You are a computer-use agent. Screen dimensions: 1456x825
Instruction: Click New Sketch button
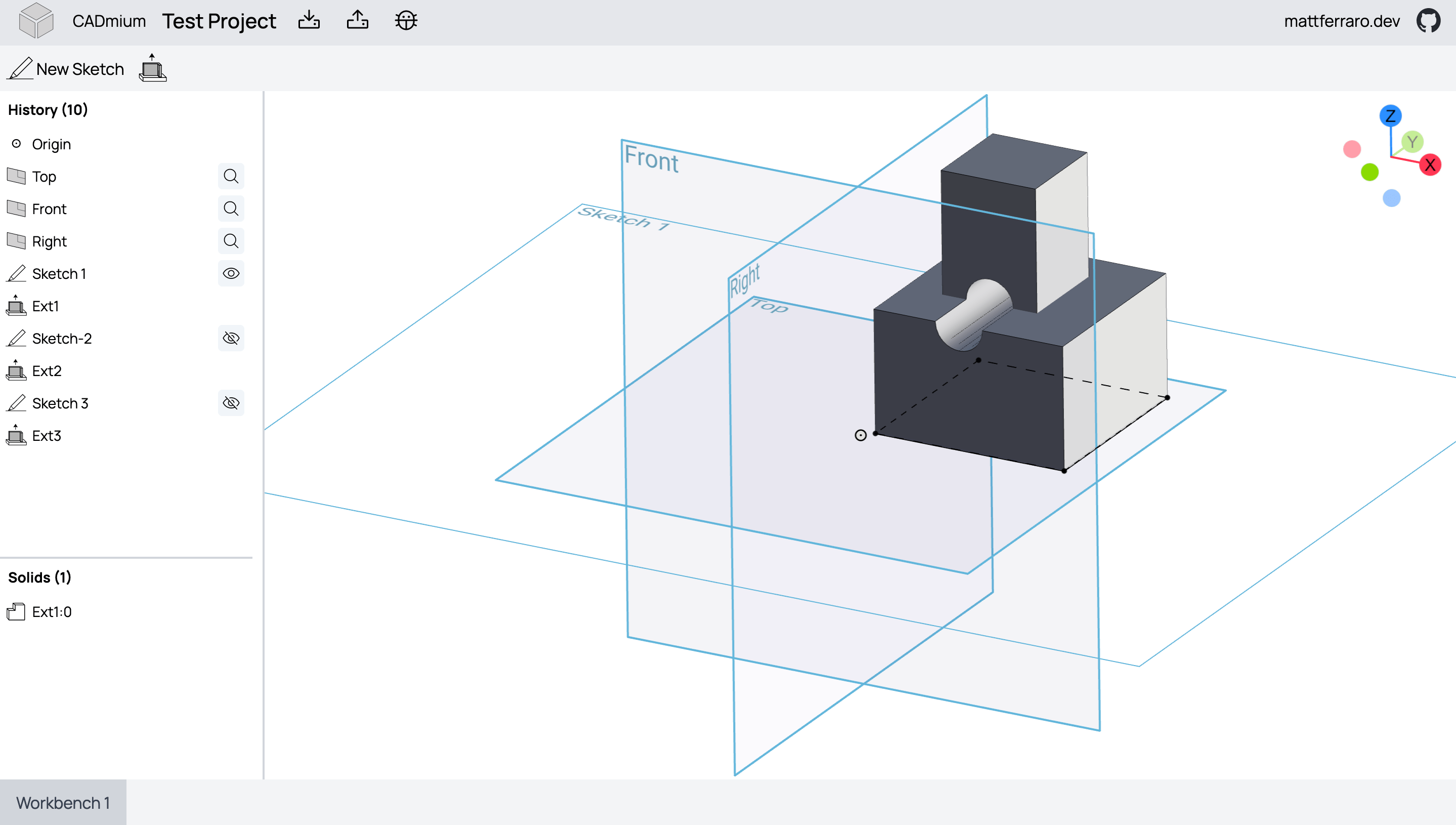pos(66,68)
